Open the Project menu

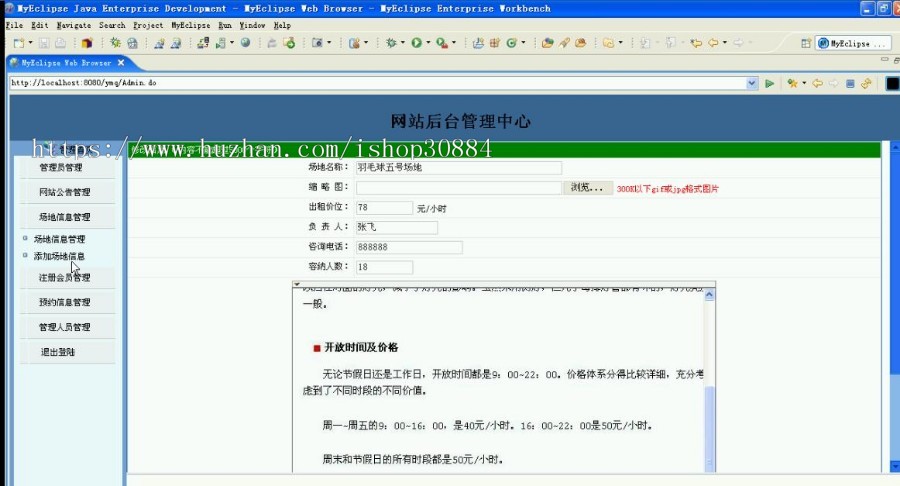point(148,25)
